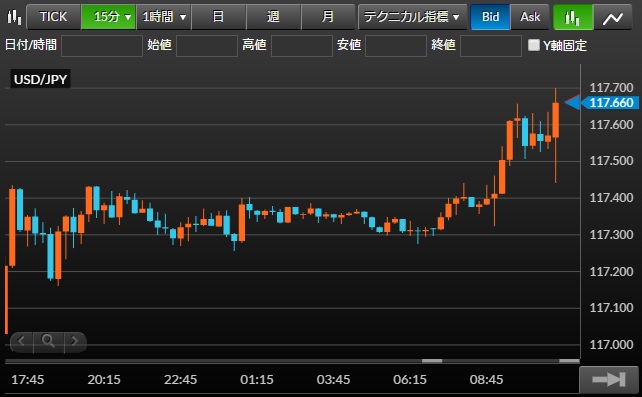Switch to TICK chart interval

pos(54,17)
